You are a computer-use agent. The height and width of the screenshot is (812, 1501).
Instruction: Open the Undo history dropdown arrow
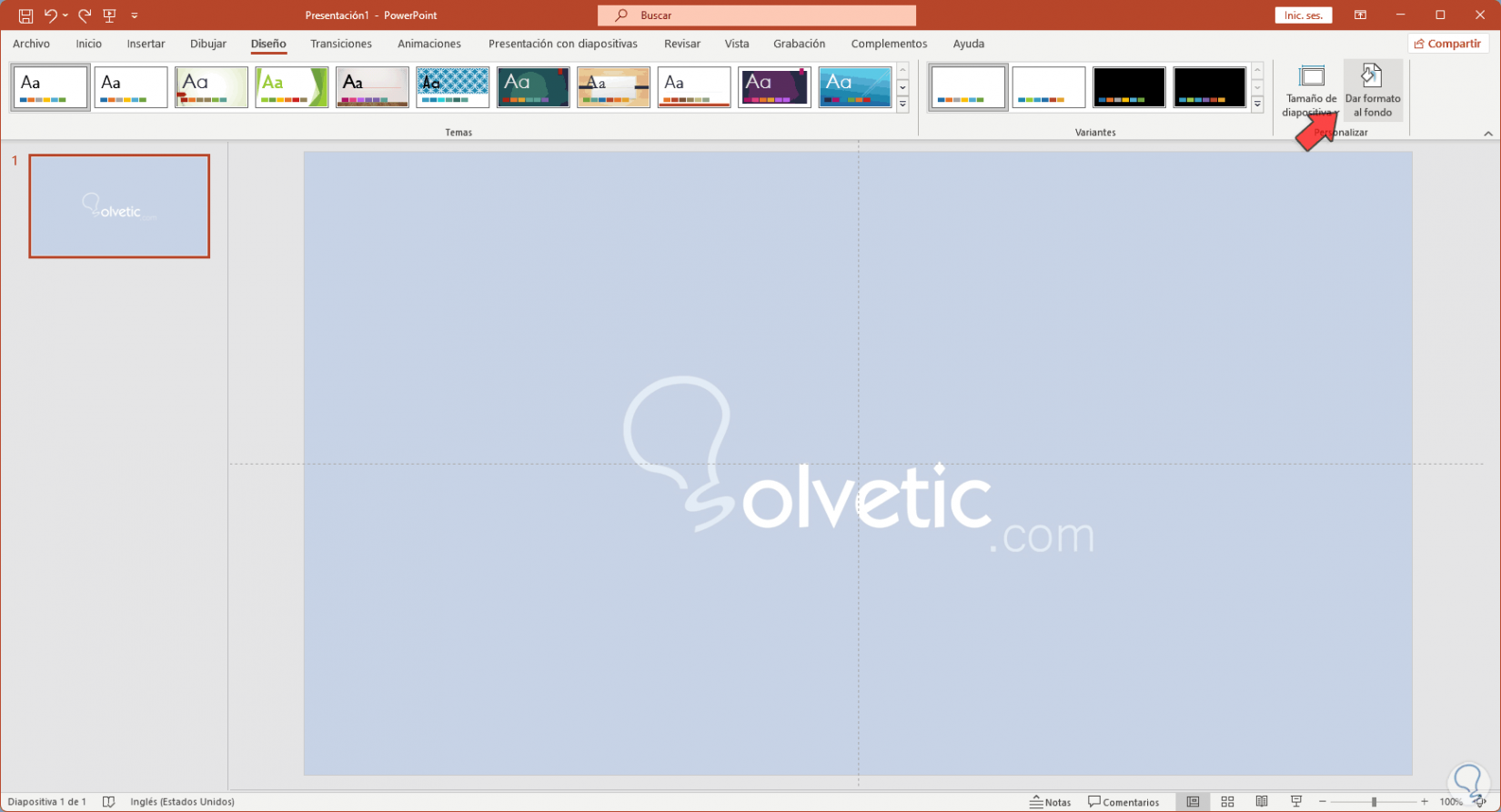pyautogui.click(x=65, y=15)
